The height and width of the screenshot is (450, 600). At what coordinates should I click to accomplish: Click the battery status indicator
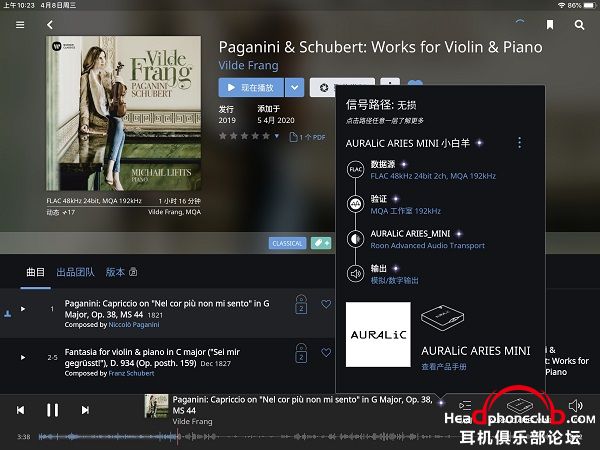click(x=590, y=5)
